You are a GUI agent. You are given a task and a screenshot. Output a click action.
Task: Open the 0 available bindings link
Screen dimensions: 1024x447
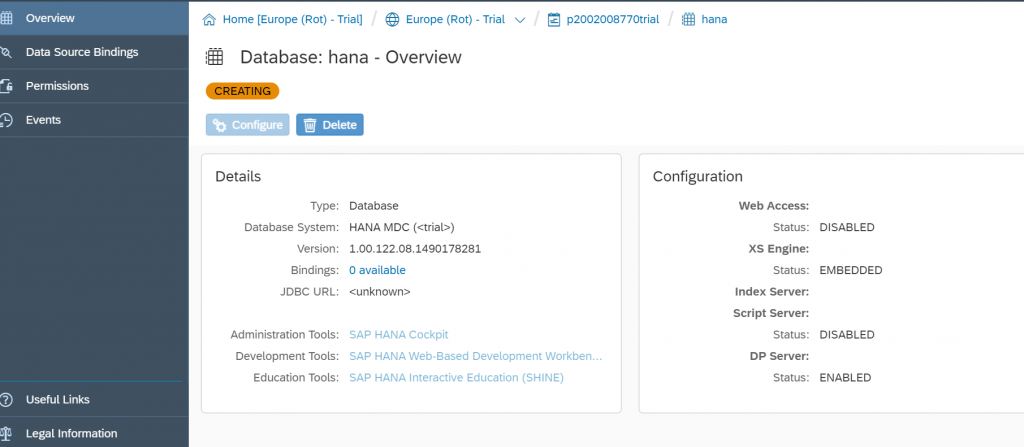point(377,270)
